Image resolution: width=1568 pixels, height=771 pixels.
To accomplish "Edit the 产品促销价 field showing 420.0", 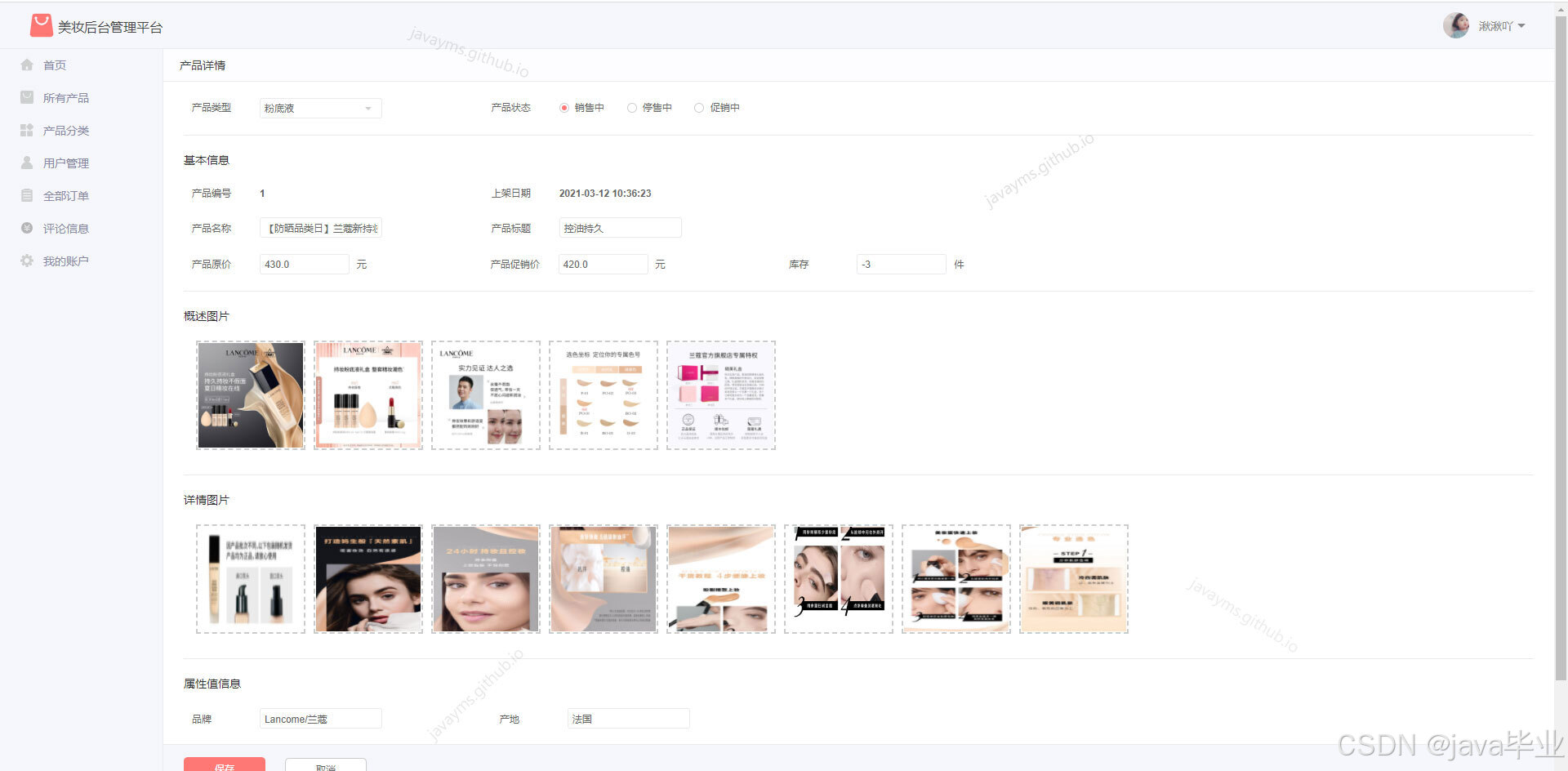I will pos(603,264).
